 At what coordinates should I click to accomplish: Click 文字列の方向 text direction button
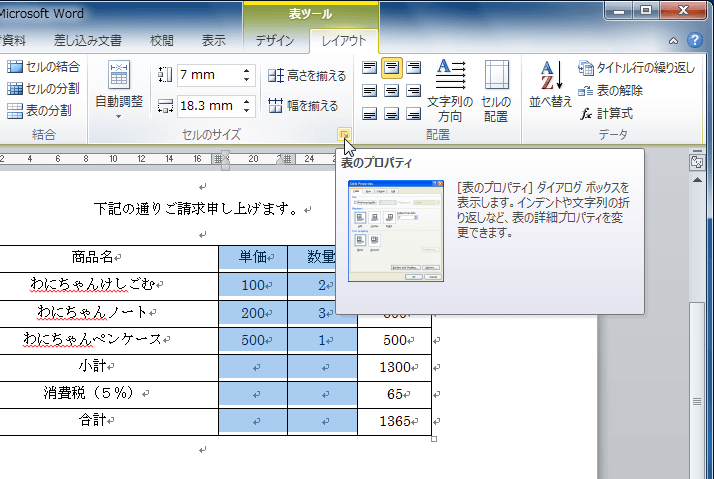450,91
